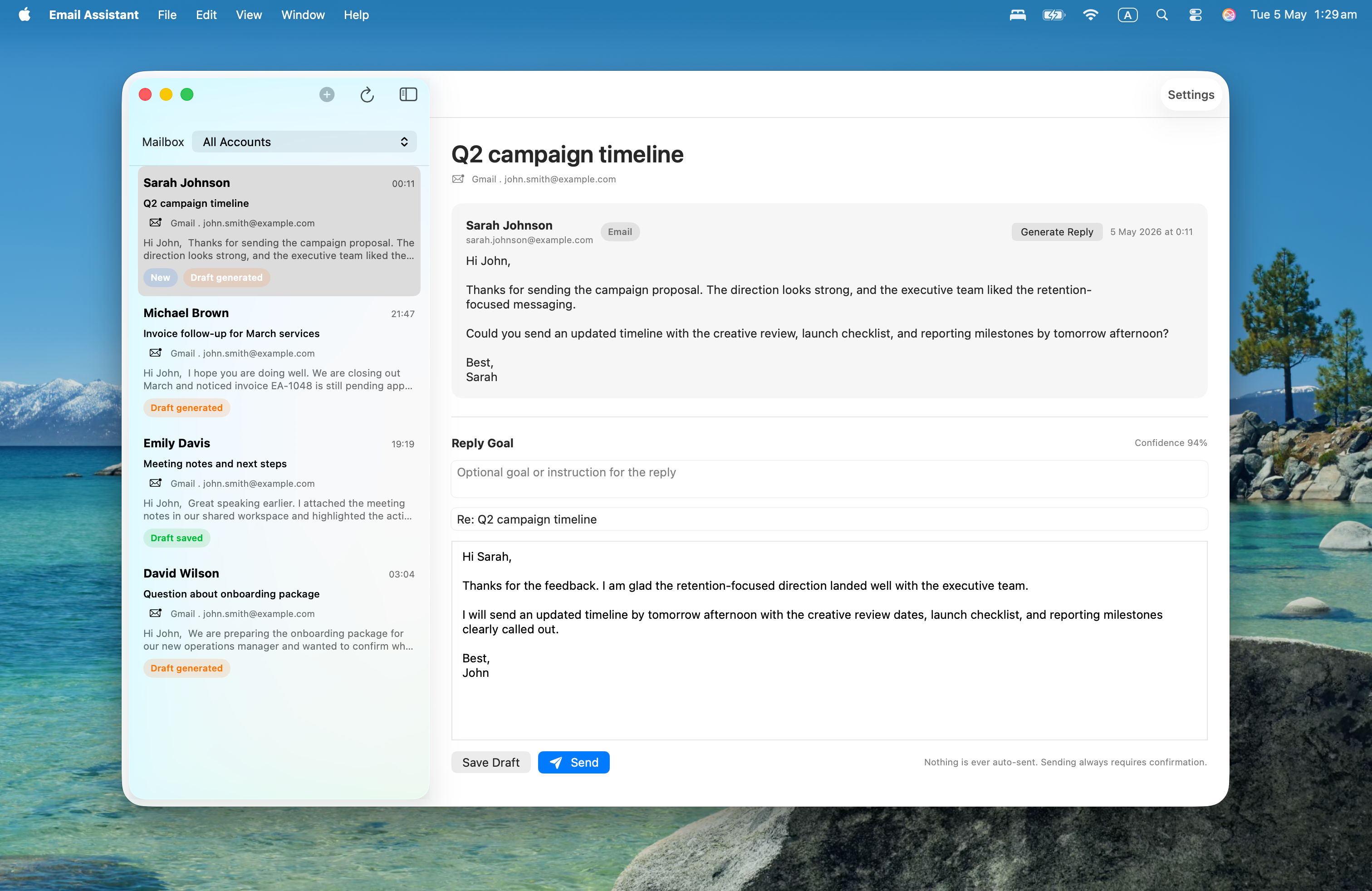Open the Edit menu

[x=206, y=15]
